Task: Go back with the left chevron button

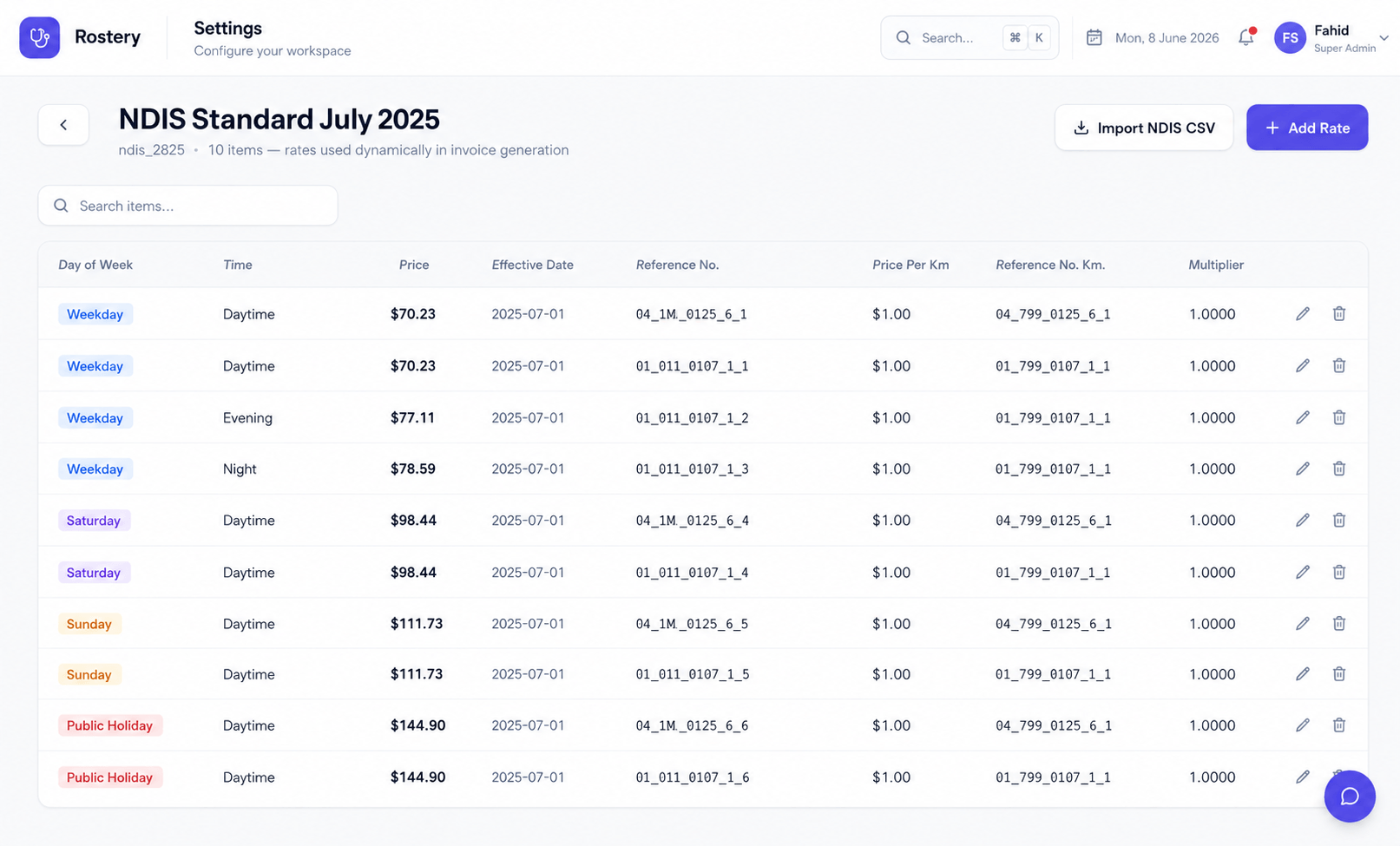Action: click(x=63, y=125)
